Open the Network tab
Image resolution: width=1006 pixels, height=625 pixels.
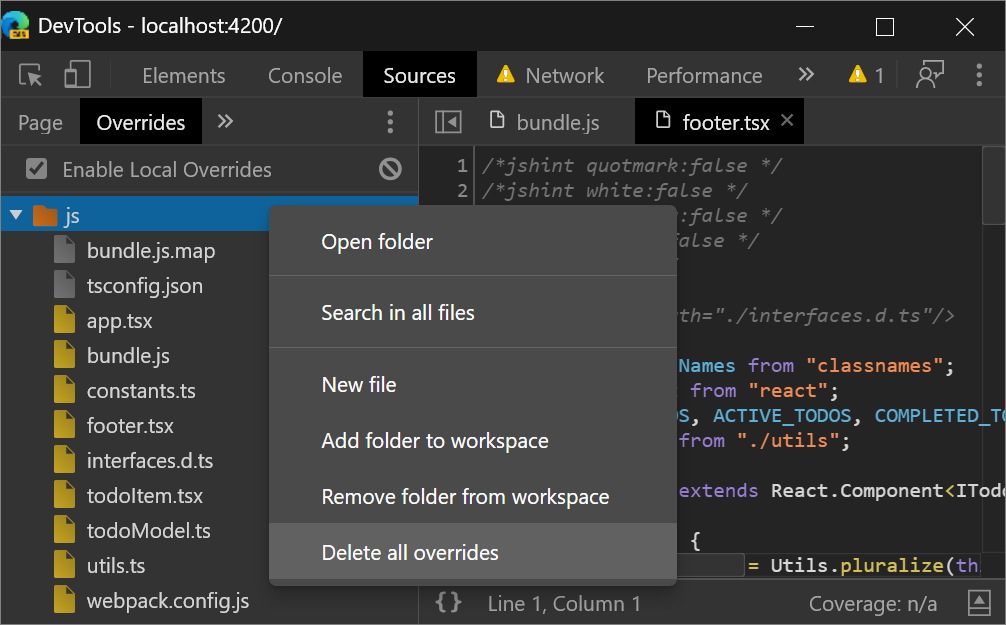click(550, 76)
